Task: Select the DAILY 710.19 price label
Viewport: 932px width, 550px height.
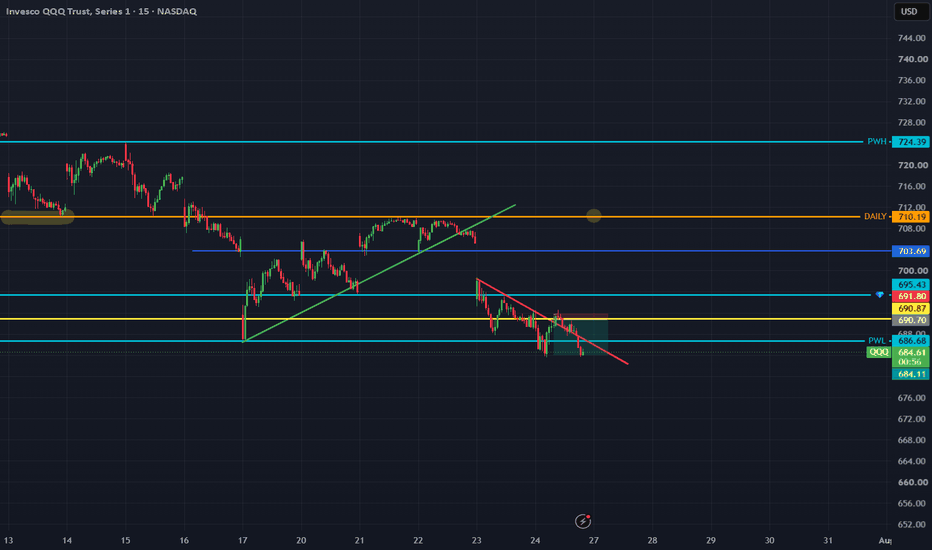Action: 910,217
